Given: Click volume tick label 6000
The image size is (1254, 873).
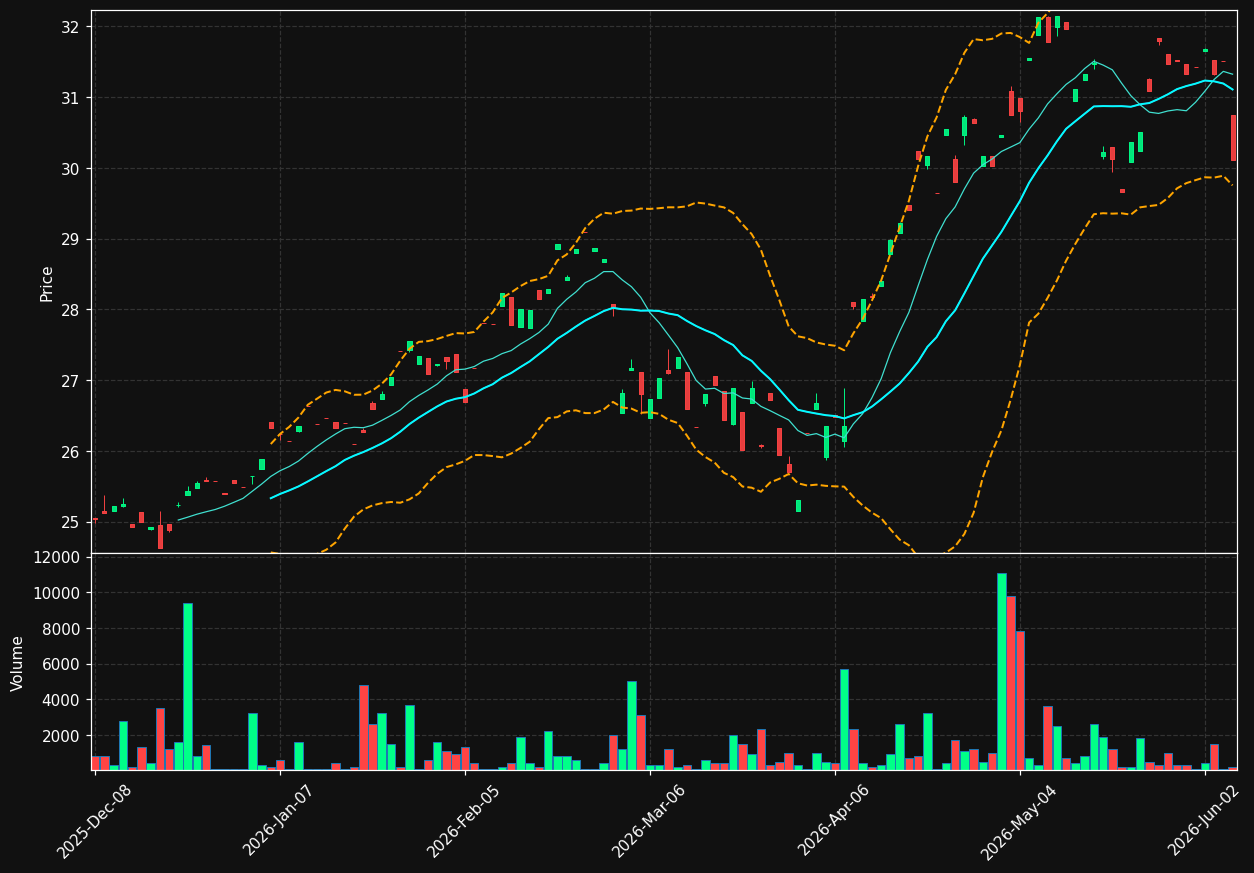Looking at the screenshot, I should 60,665.
